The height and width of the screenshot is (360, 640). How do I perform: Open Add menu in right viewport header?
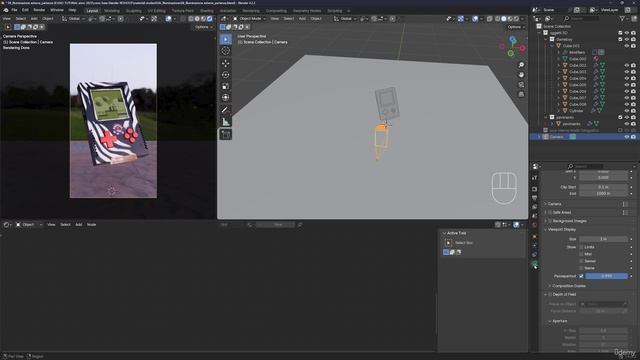pyautogui.click(x=302, y=19)
